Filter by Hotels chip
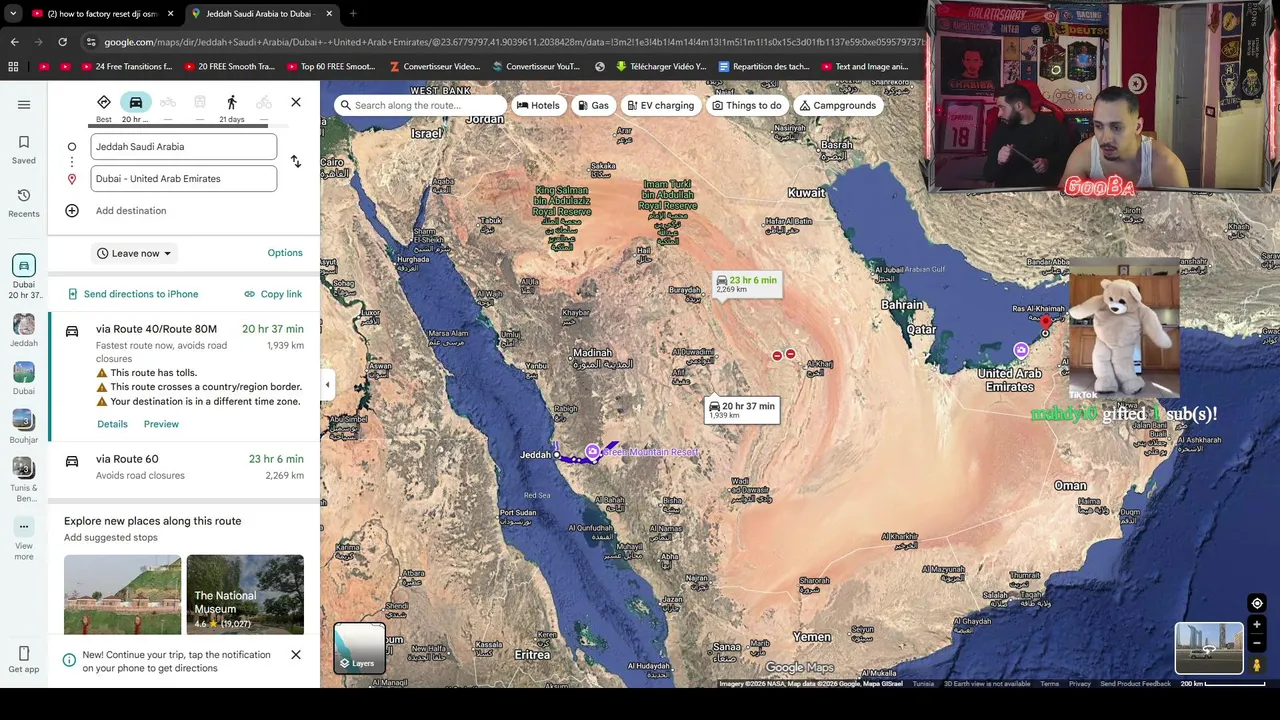 pos(538,105)
